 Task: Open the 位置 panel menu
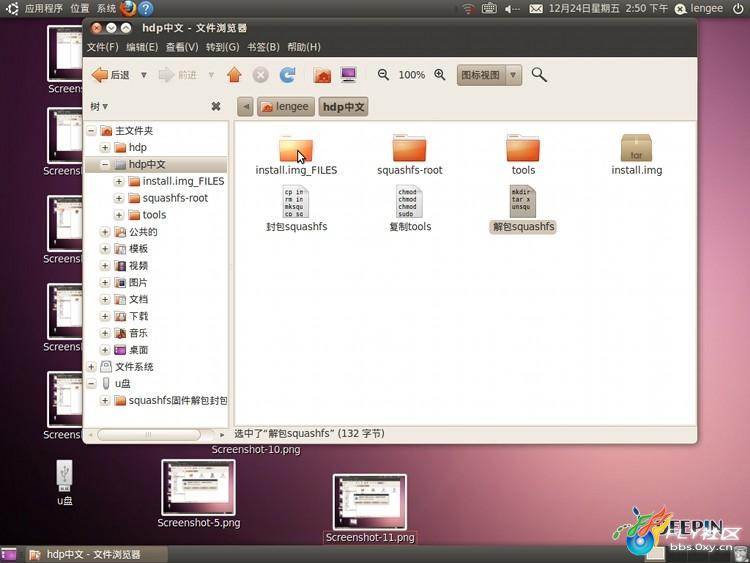[79, 8]
